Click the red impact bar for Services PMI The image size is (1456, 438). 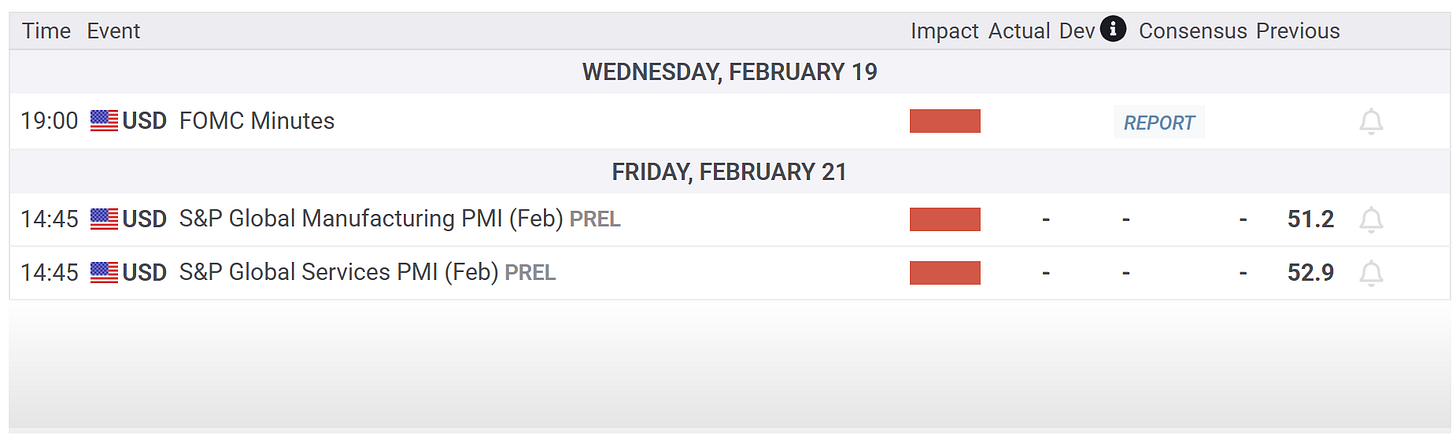pyautogui.click(x=945, y=272)
